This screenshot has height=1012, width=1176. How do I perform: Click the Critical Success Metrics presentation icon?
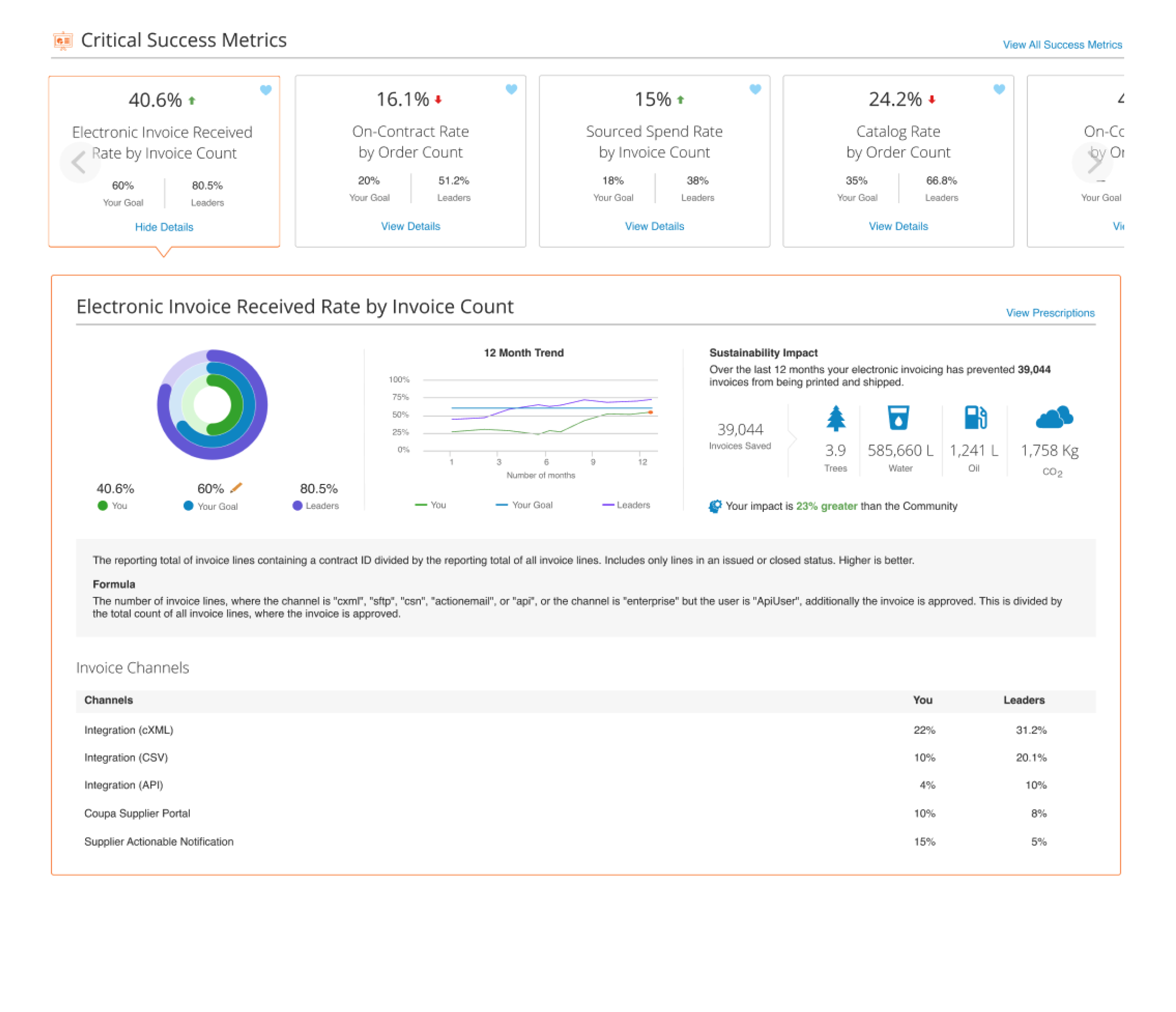pos(63,41)
